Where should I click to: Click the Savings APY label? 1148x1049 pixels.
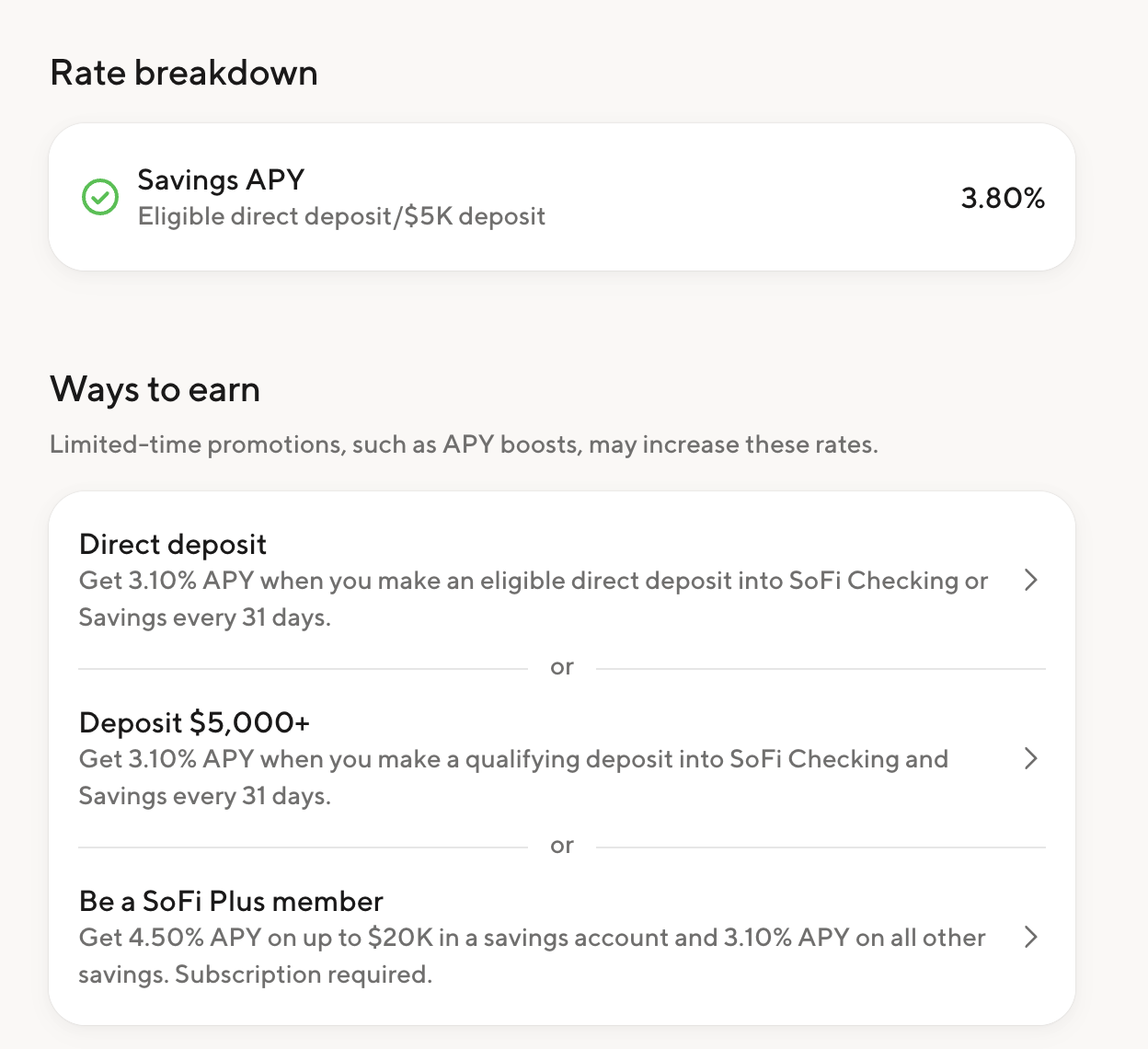click(x=221, y=179)
